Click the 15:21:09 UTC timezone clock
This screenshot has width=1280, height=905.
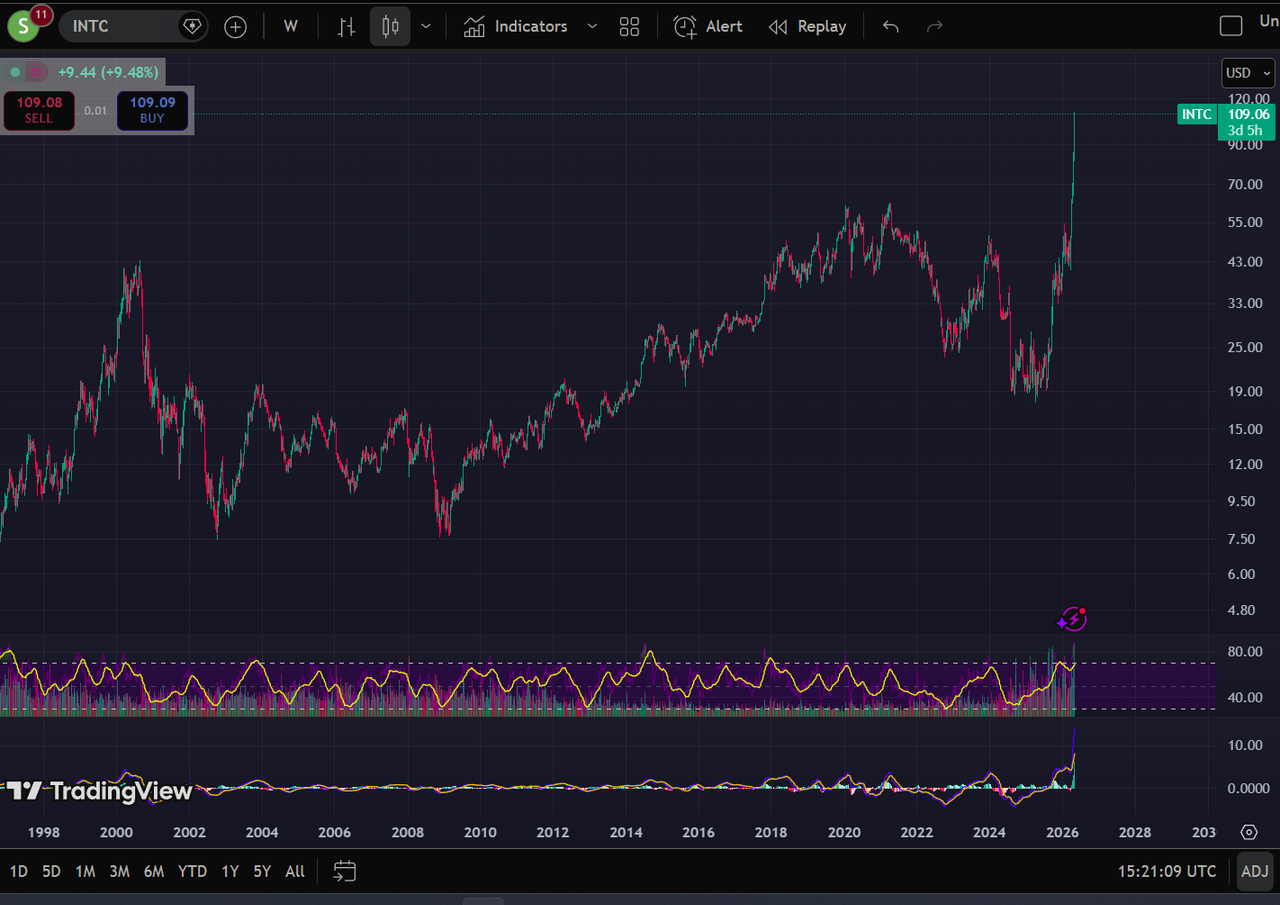[x=1167, y=871]
